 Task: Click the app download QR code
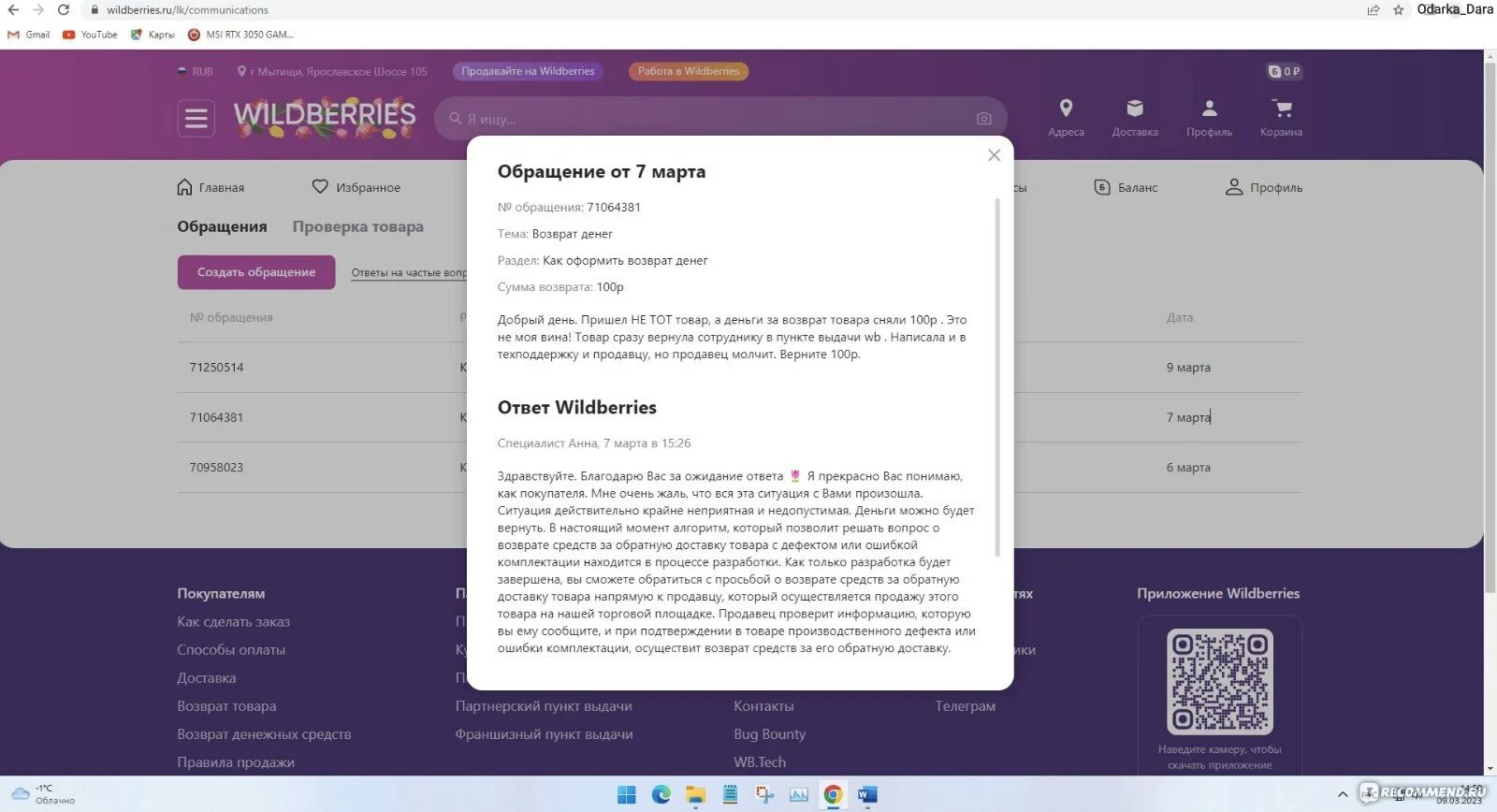1219,681
